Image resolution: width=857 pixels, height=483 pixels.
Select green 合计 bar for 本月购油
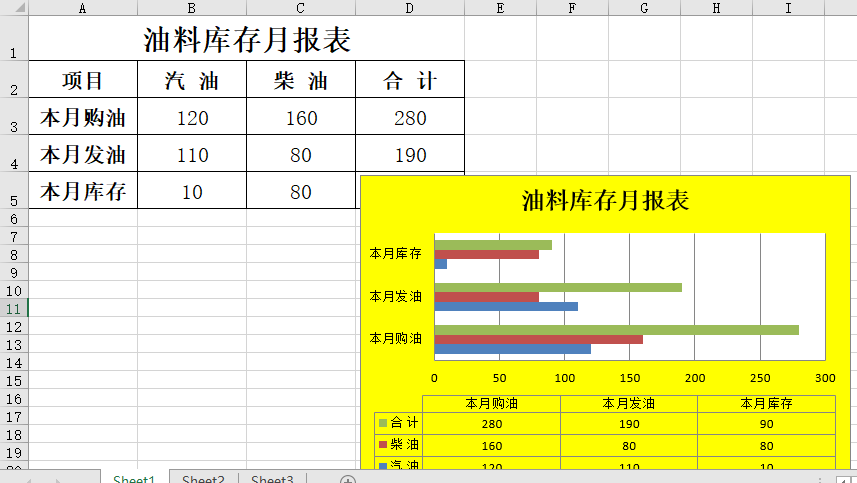(617, 329)
